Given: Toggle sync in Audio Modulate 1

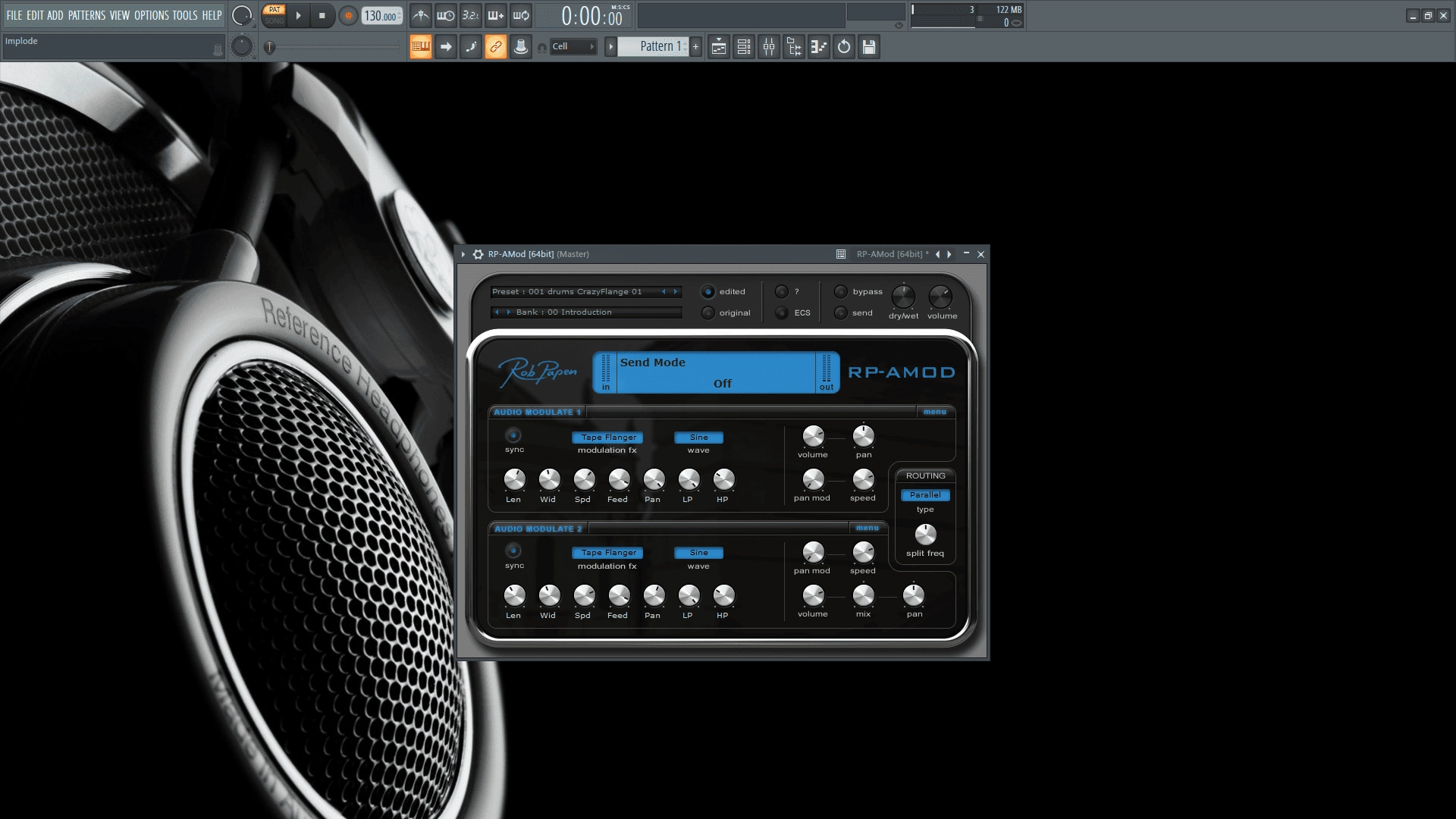Looking at the screenshot, I should click(513, 435).
